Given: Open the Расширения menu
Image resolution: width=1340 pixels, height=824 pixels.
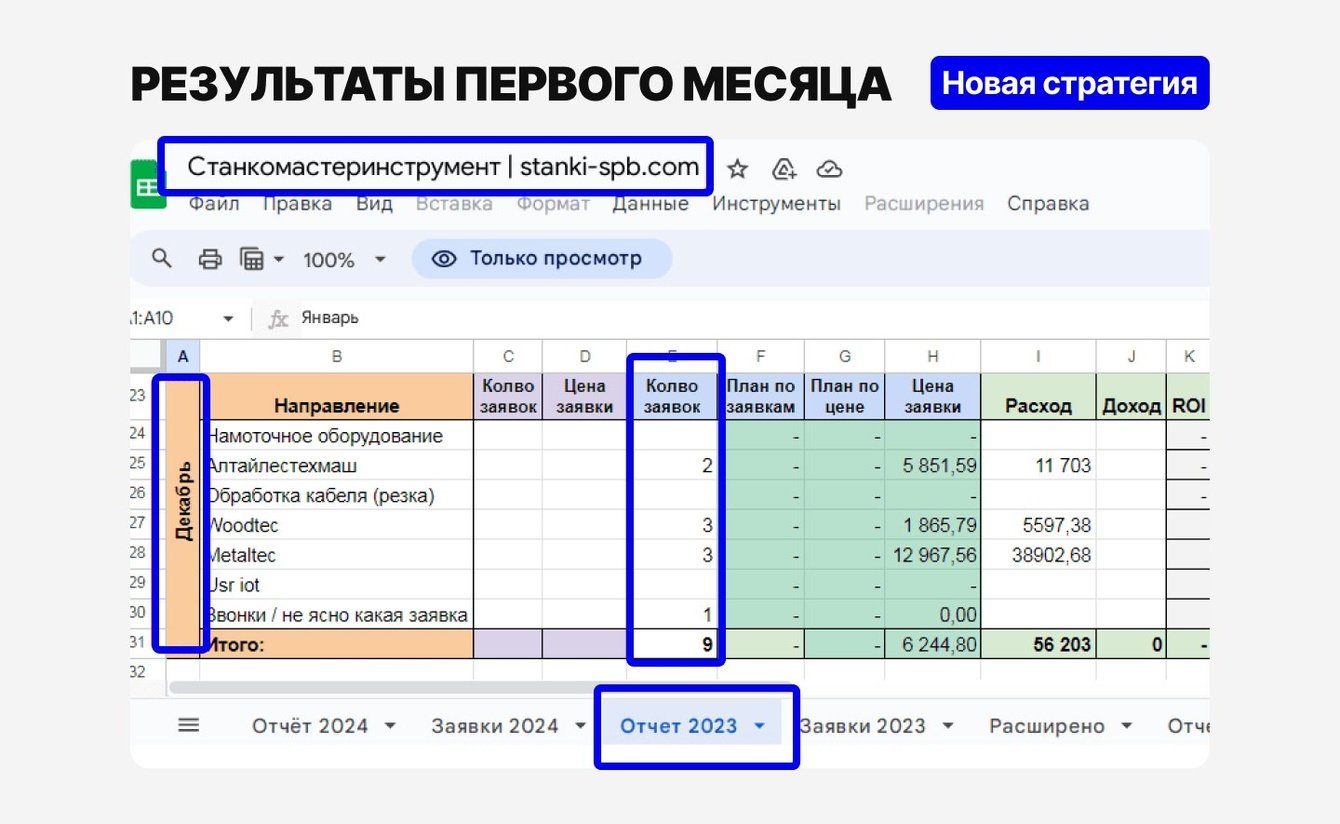Looking at the screenshot, I should [924, 204].
